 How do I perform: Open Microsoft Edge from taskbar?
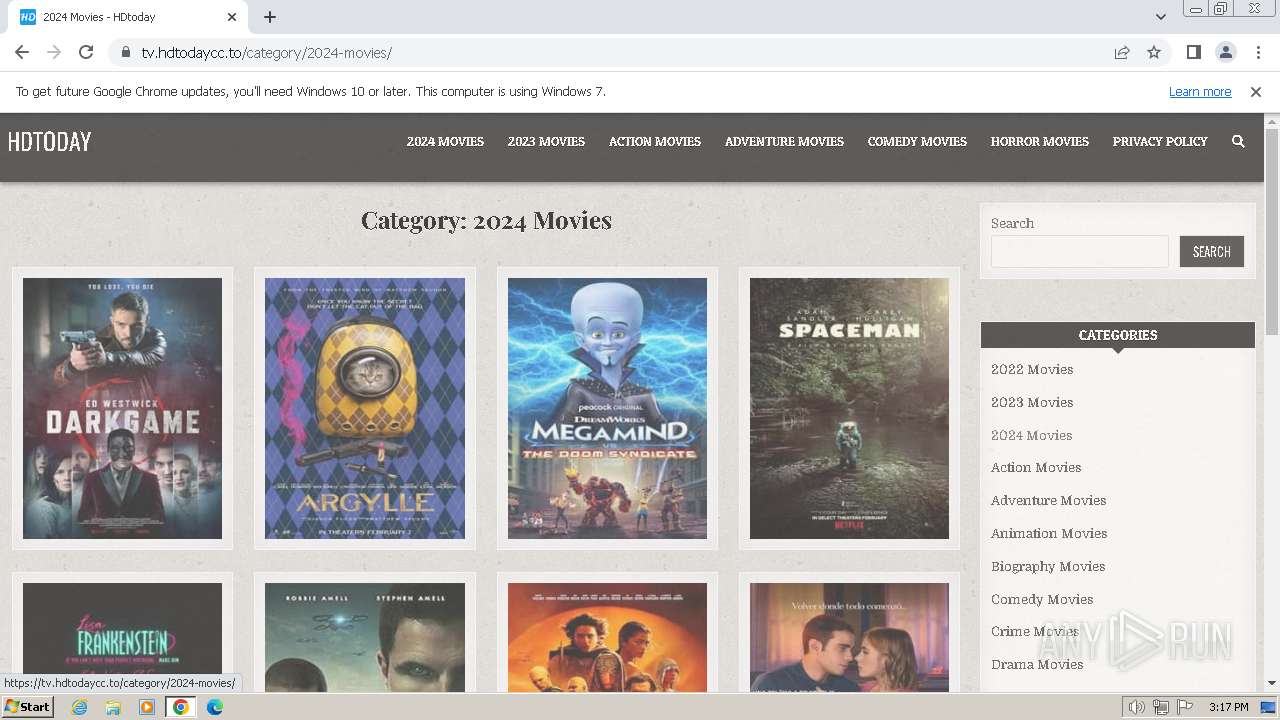point(215,707)
